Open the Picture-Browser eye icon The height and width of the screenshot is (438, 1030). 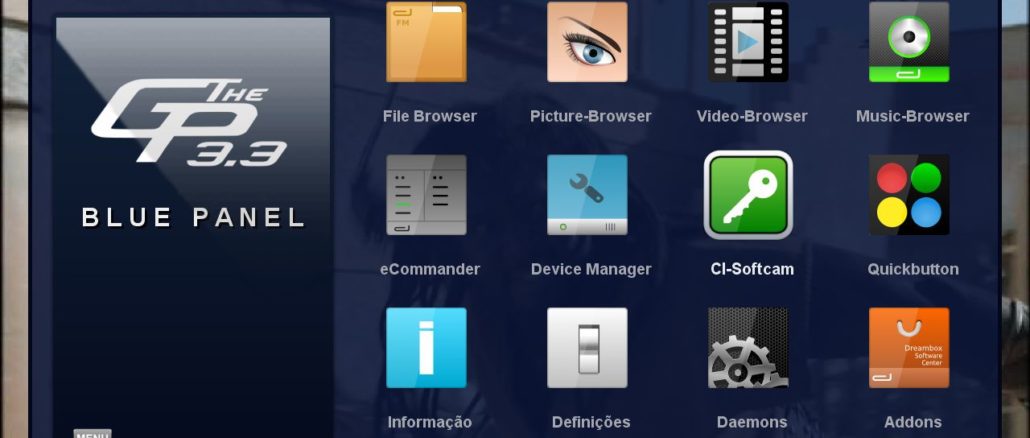(587, 41)
